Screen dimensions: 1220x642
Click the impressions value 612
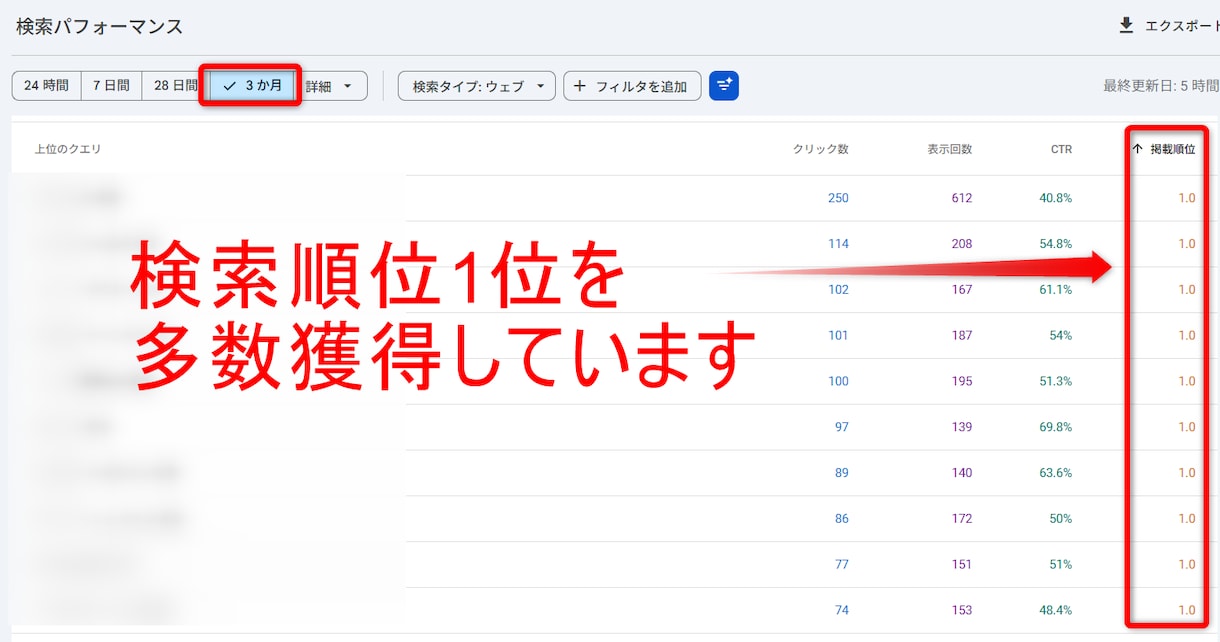click(x=962, y=198)
